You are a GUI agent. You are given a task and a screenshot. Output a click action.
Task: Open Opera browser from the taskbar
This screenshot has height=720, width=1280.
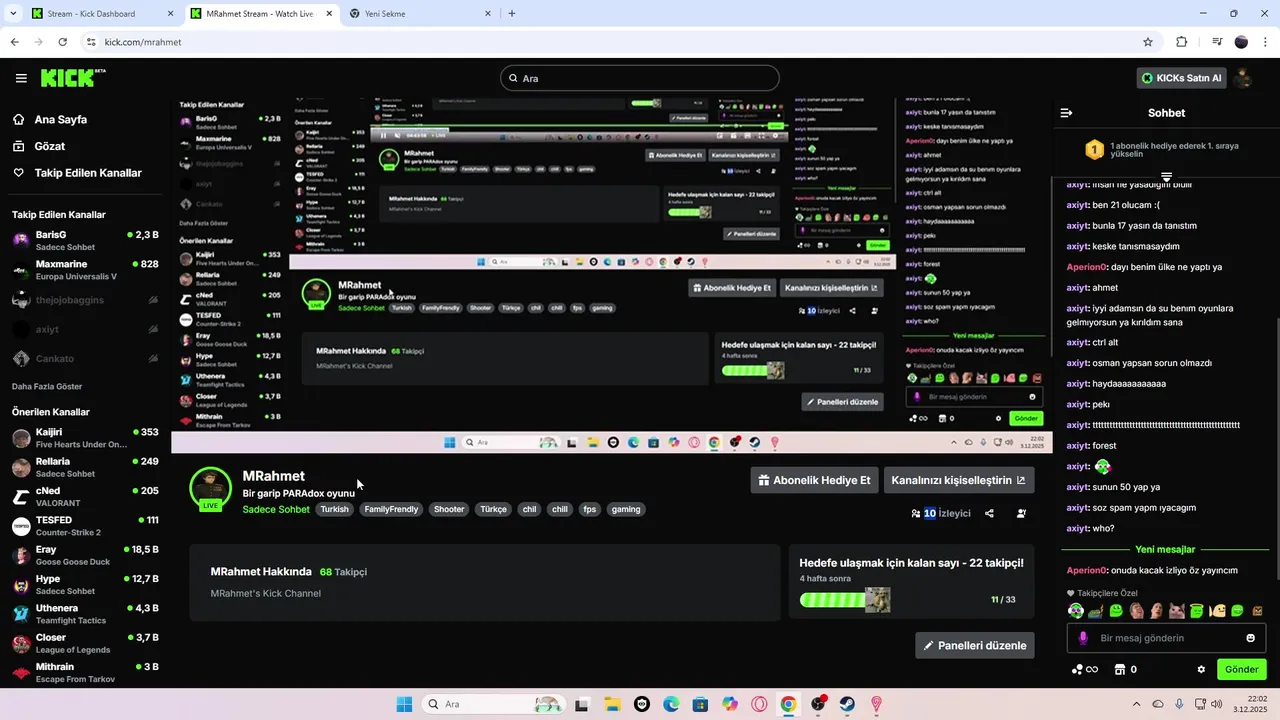coord(759,704)
